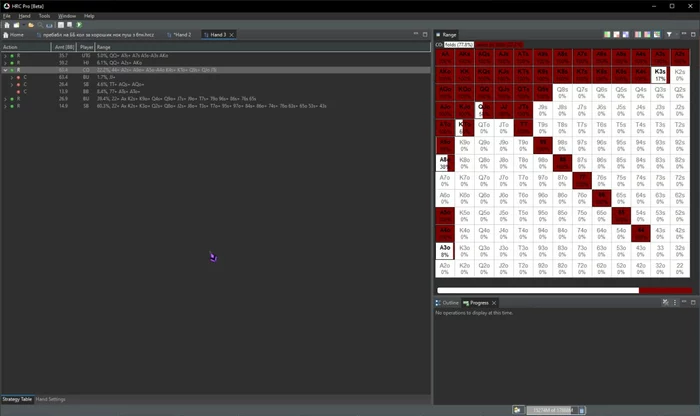Open the File menu

click(x=7, y=16)
